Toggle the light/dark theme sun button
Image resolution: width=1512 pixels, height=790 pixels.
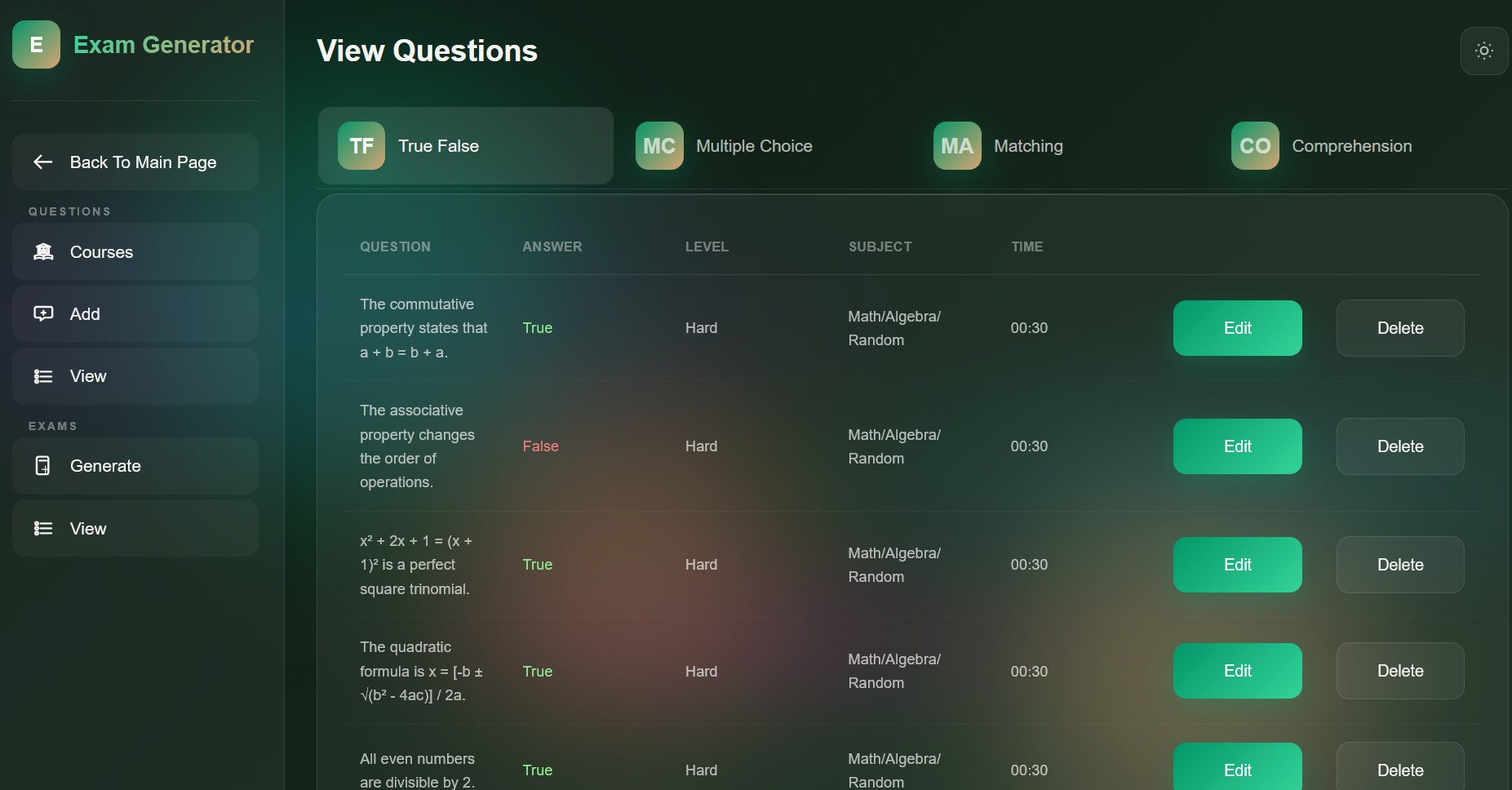point(1484,51)
